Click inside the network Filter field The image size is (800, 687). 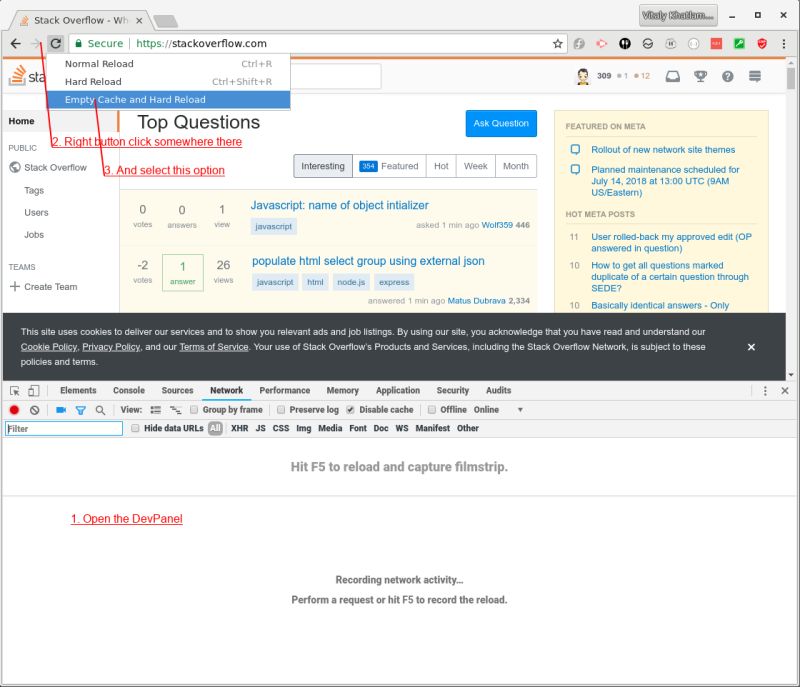pos(60,428)
